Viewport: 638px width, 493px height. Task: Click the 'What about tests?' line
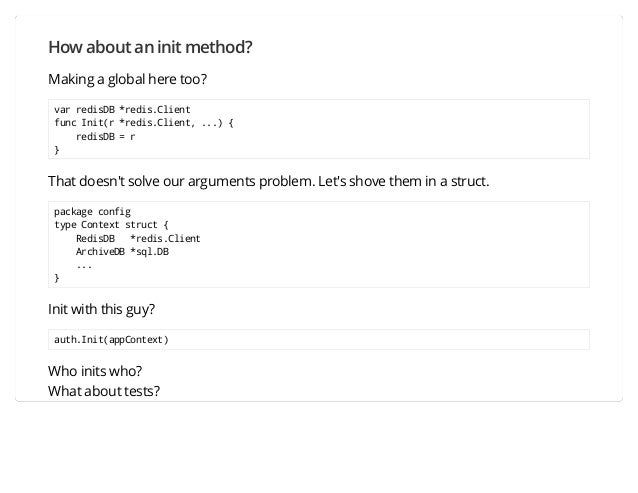point(104,391)
